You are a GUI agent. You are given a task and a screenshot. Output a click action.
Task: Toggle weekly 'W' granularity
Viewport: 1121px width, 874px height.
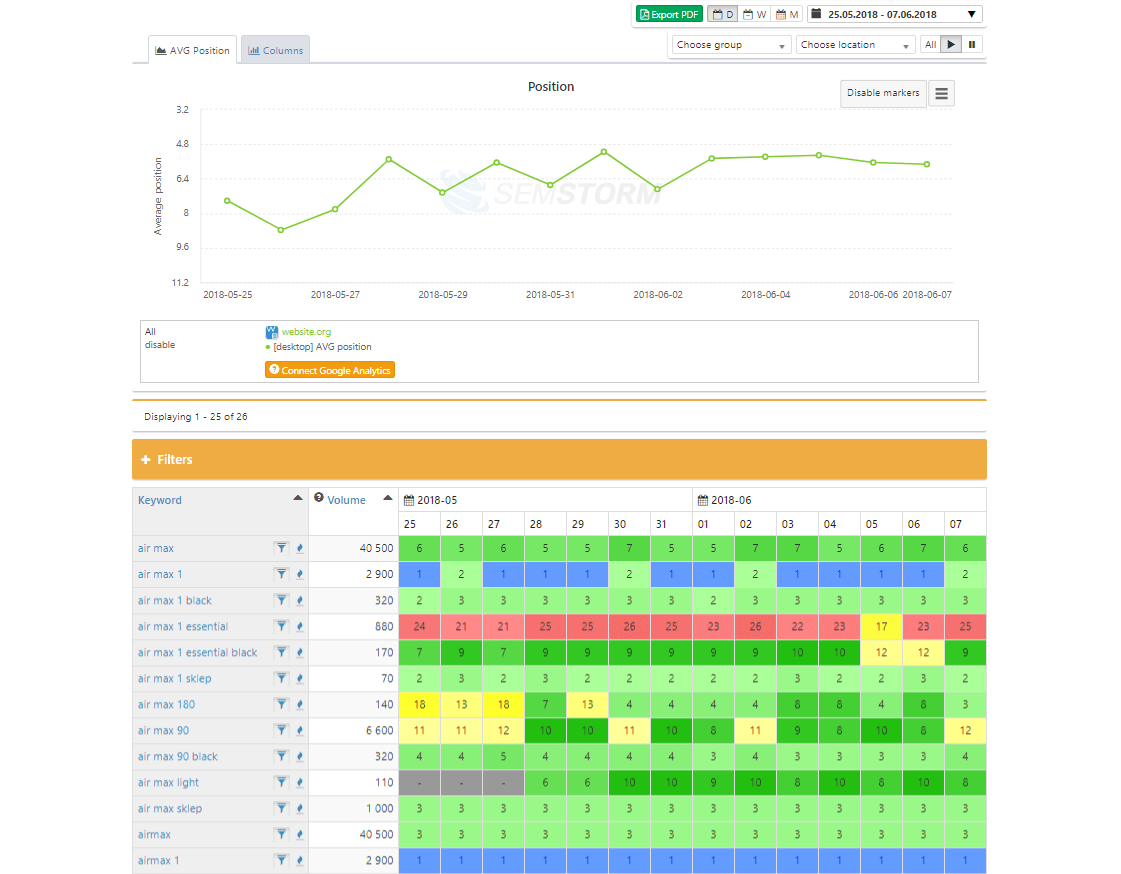coord(754,15)
